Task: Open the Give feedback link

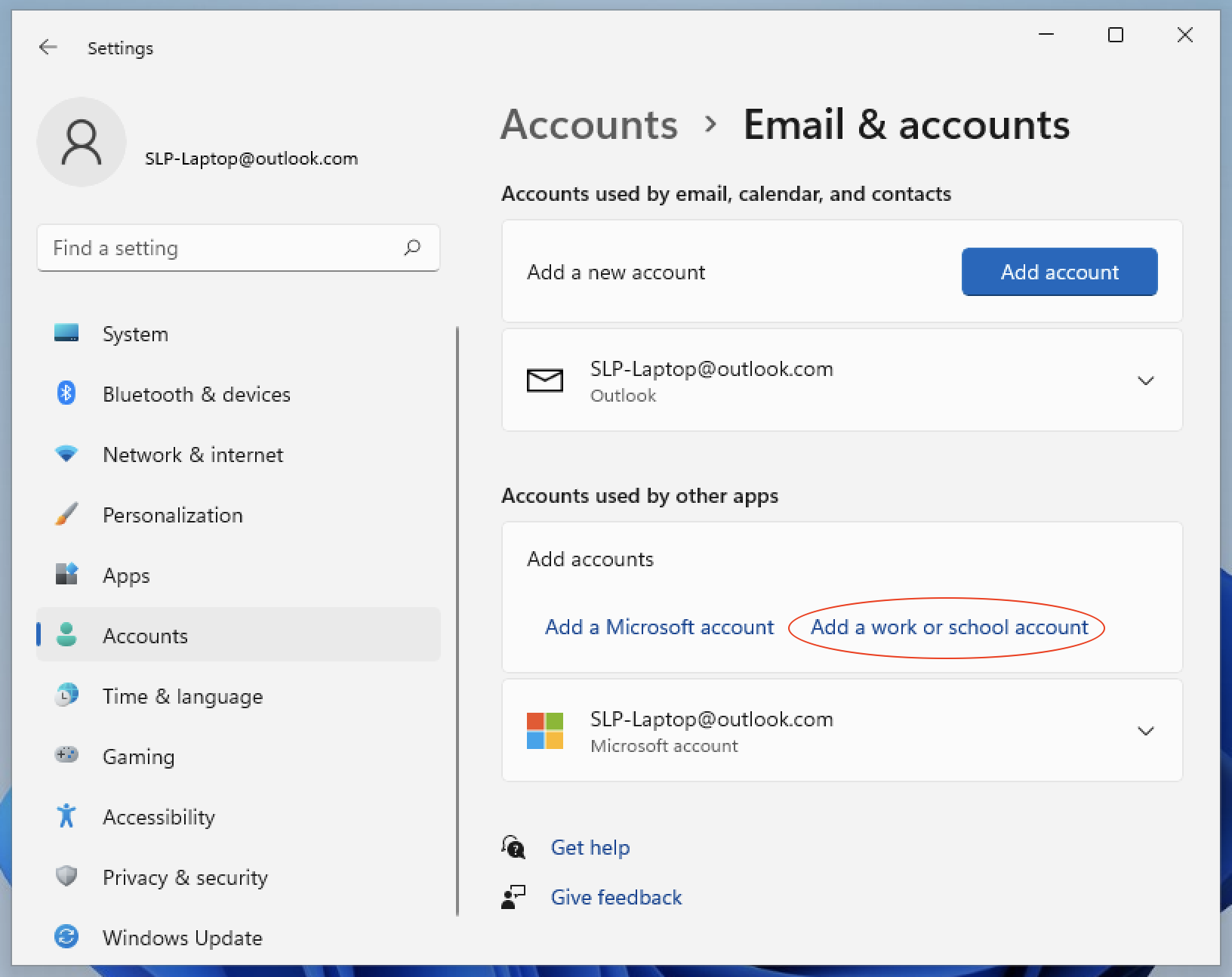Action: pyautogui.click(x=616, y=897)
